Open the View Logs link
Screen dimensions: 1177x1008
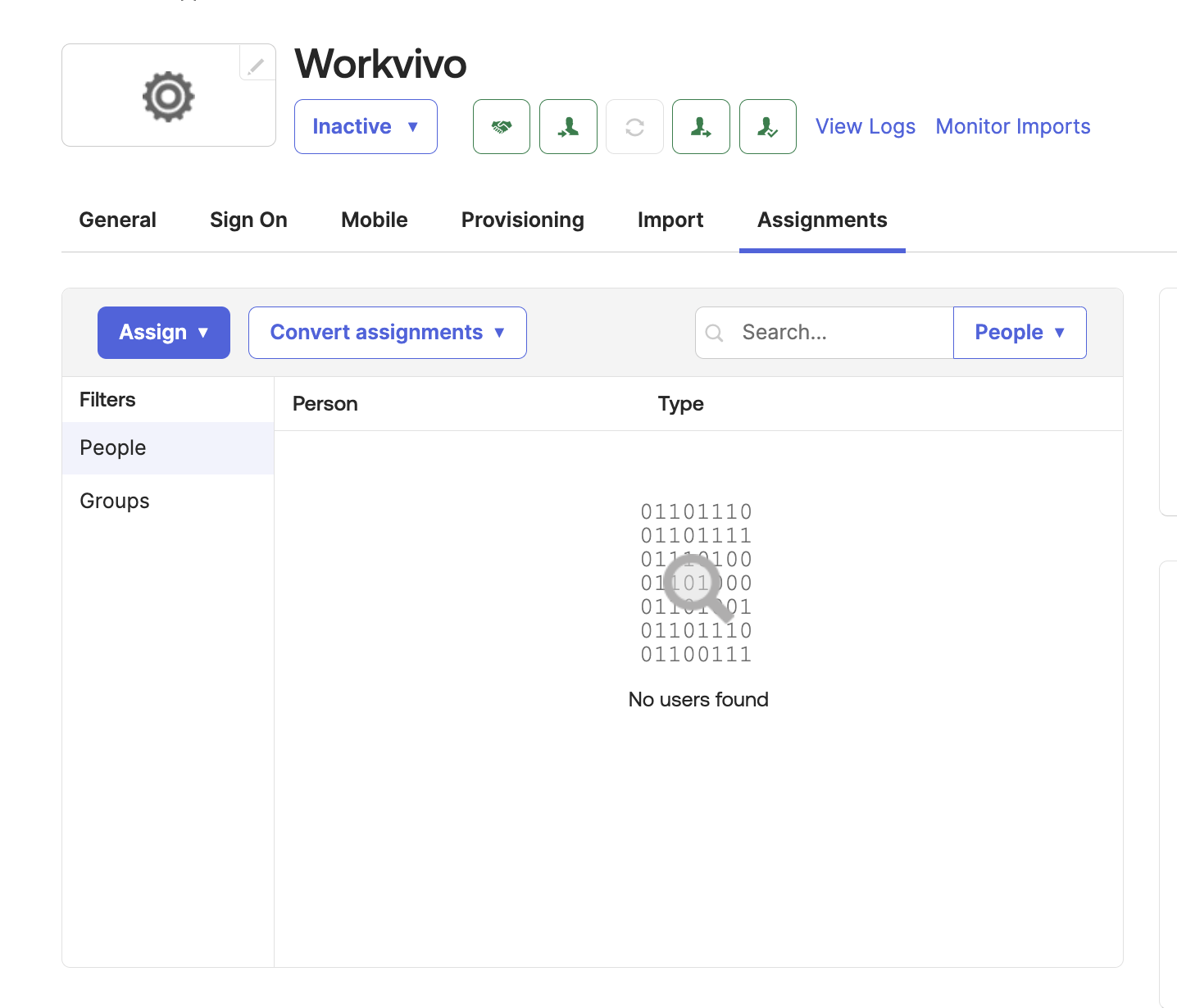coord(866,126)
